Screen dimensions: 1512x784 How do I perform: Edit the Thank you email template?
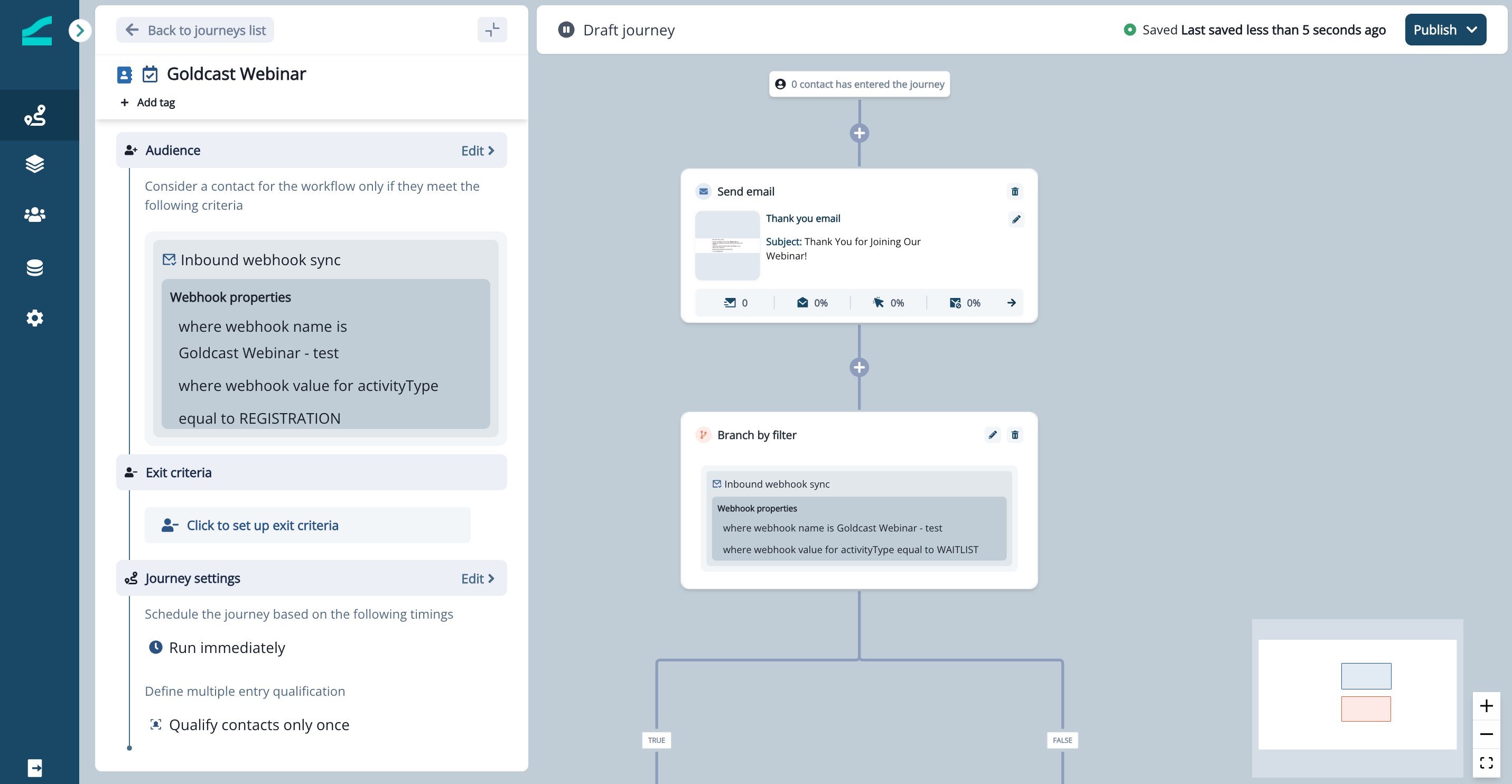(1016, 219)
